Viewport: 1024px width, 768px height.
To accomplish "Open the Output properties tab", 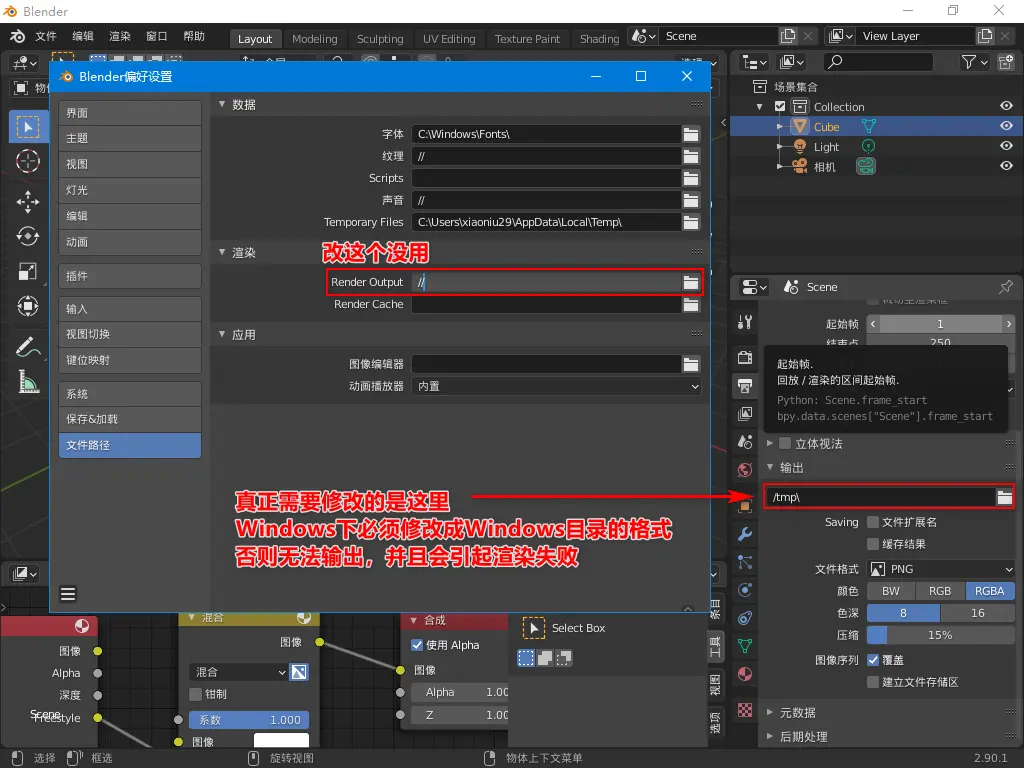I will [745, 385].
